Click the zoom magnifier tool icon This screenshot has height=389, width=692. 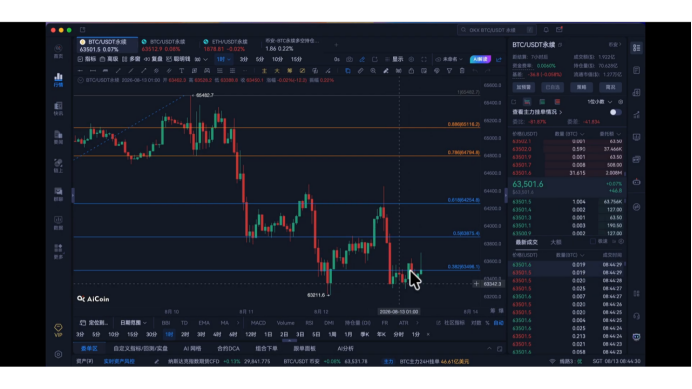[x=373, y=71]
